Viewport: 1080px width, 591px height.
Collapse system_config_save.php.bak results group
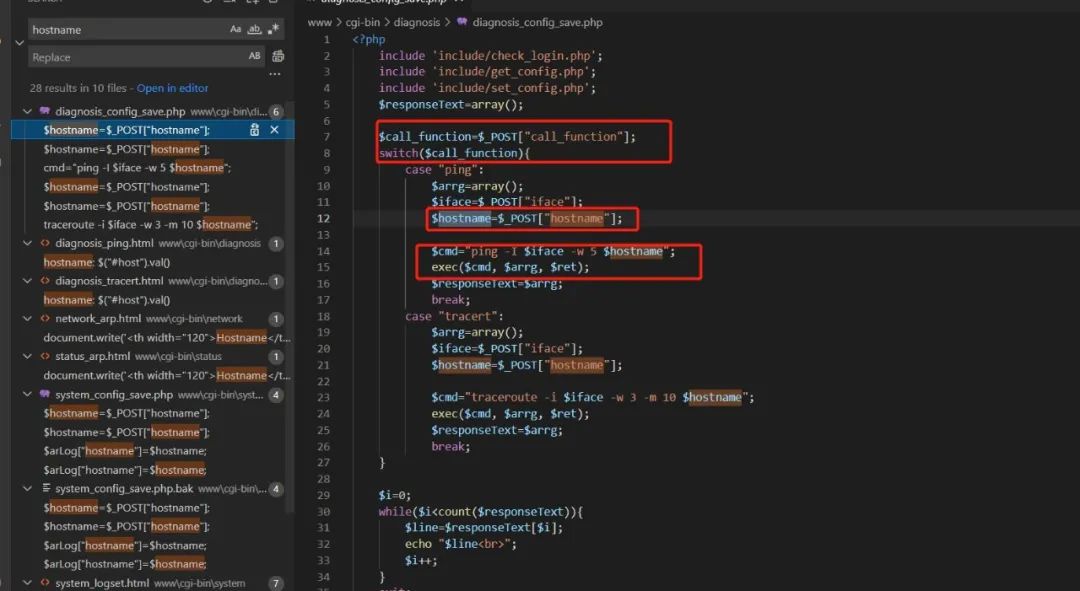[28, 488]
